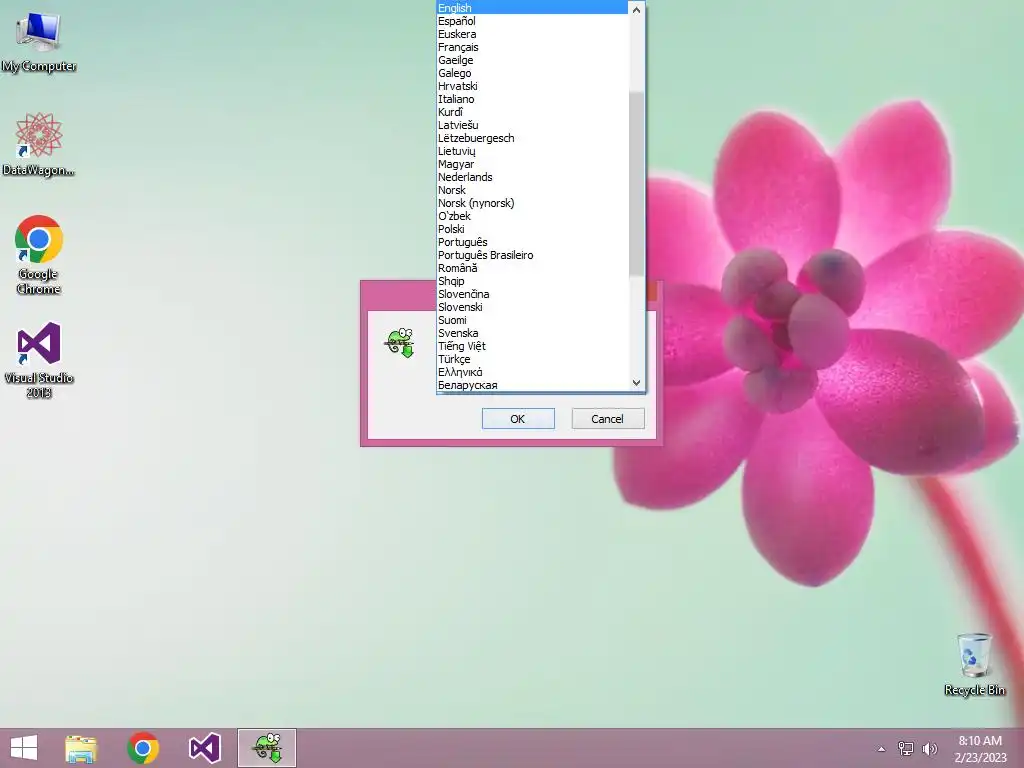Select Italiano in the language list

pos(532,99)
